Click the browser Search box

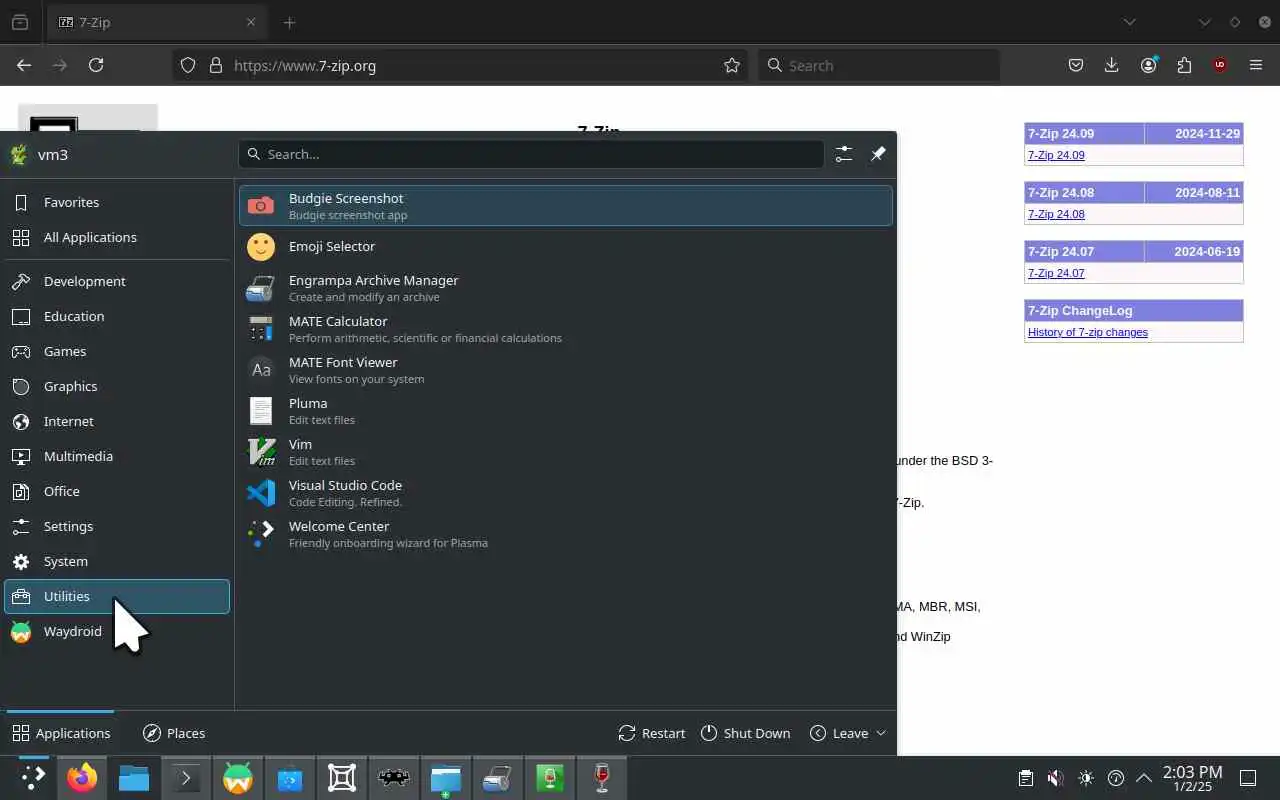tap(879, 65)
